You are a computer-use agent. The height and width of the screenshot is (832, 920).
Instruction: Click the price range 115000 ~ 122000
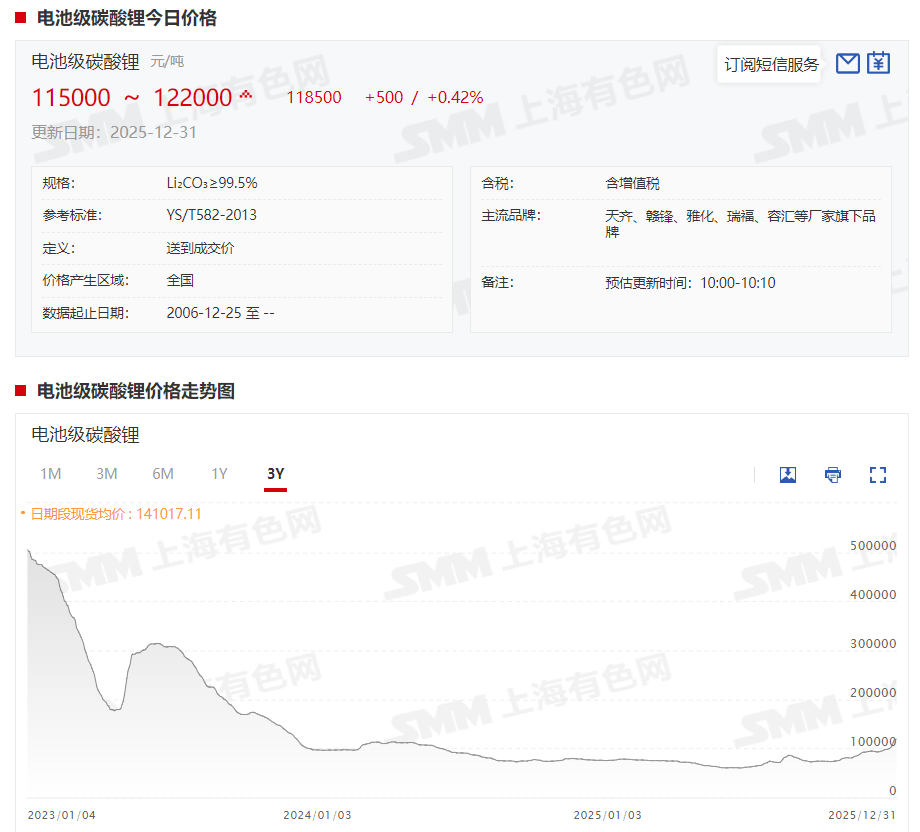click(x=131, y=98)
